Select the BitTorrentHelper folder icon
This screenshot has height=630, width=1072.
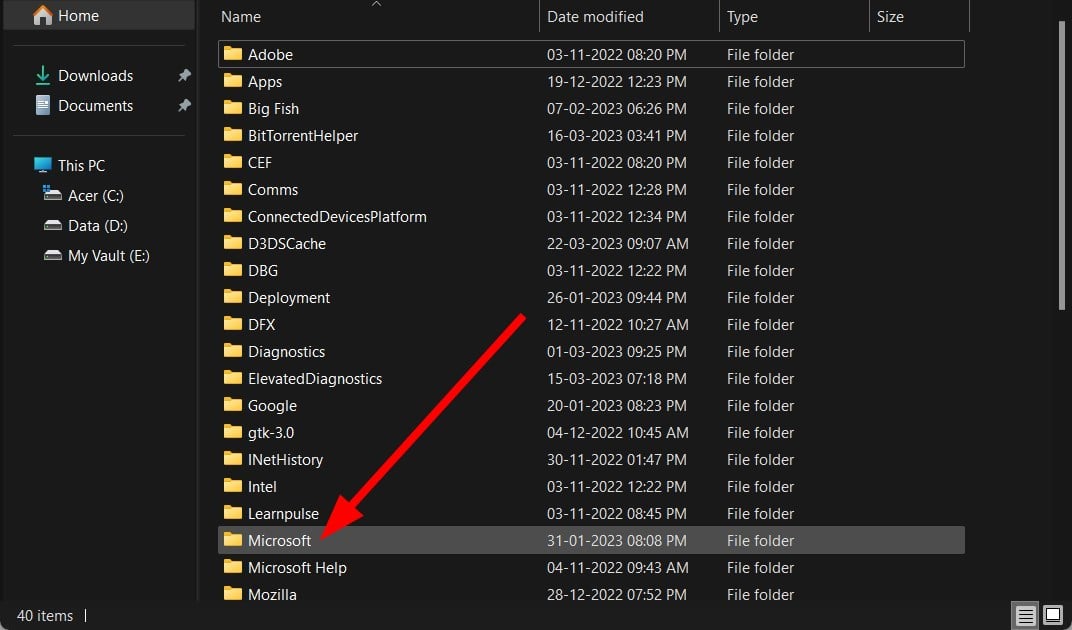(233, 135)
